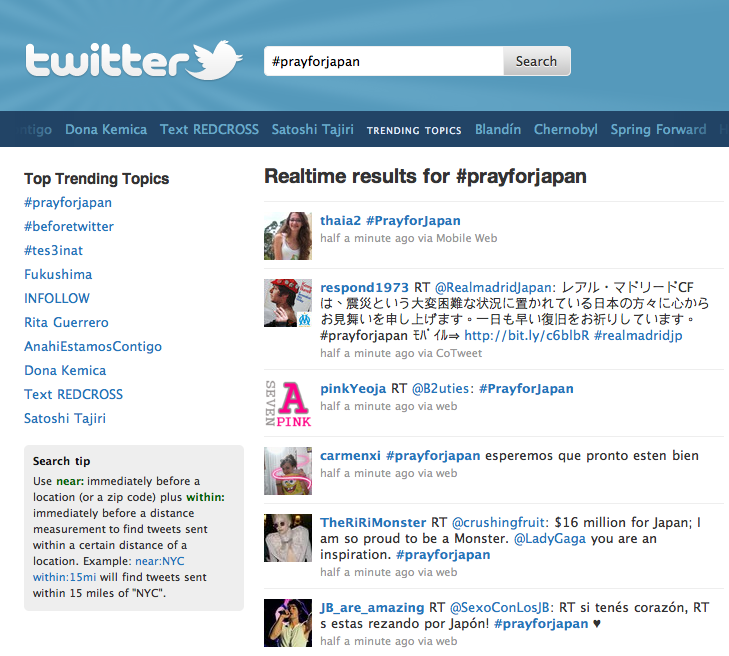Visit JB_are_amazing username link
Viewport: 729px width, 656px height.
(372, 608)
